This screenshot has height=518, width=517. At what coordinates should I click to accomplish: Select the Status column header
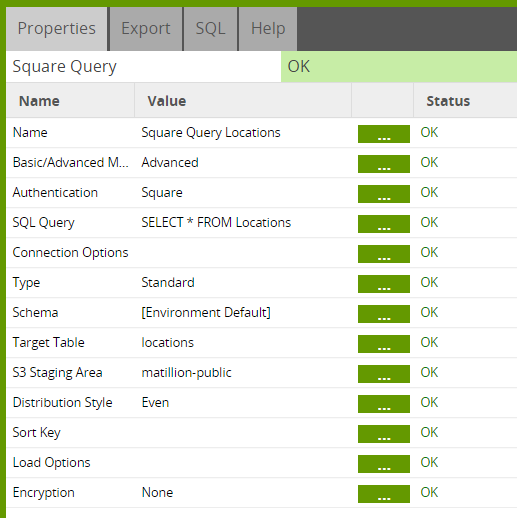coord(448,101)
